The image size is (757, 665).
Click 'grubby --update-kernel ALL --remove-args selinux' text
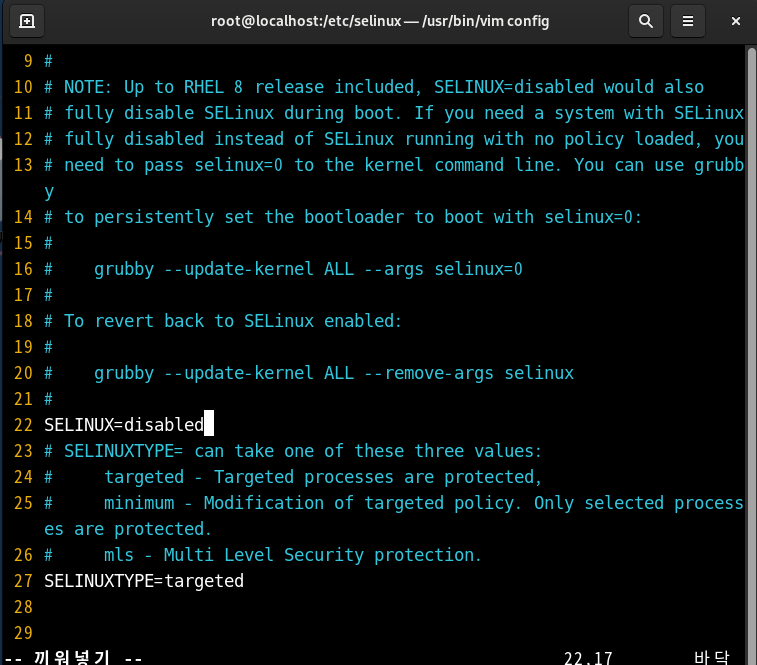(x=334, y=373)
